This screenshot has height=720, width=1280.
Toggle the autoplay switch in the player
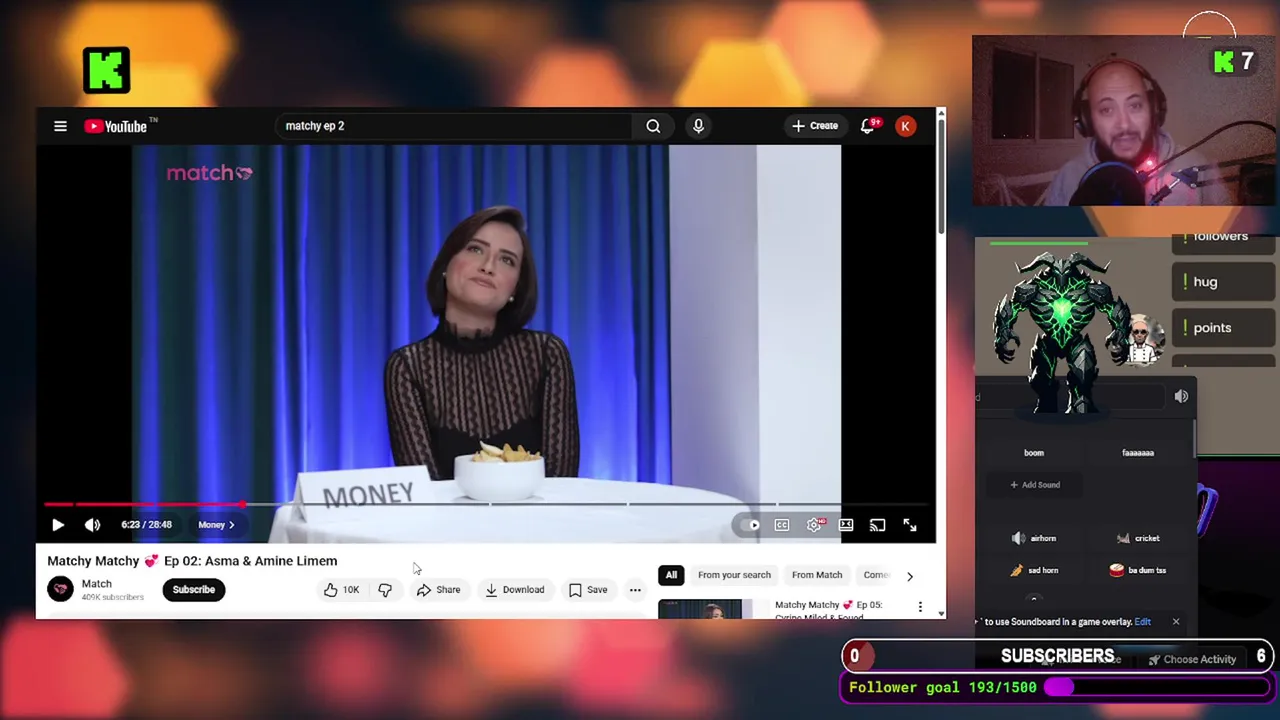click(749, 525)
